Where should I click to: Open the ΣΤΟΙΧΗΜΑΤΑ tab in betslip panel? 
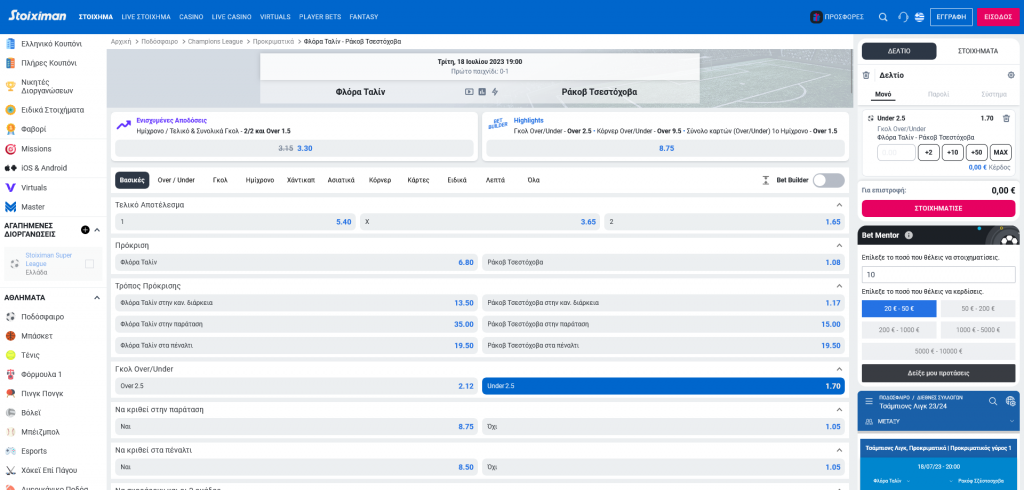point(978,51)
